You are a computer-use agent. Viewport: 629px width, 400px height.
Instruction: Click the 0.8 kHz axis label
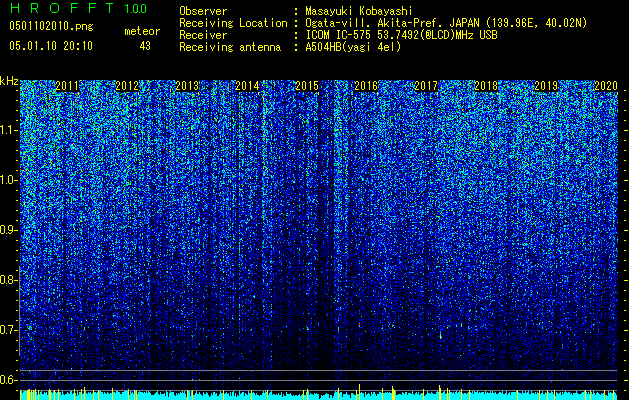click(8, 280)
